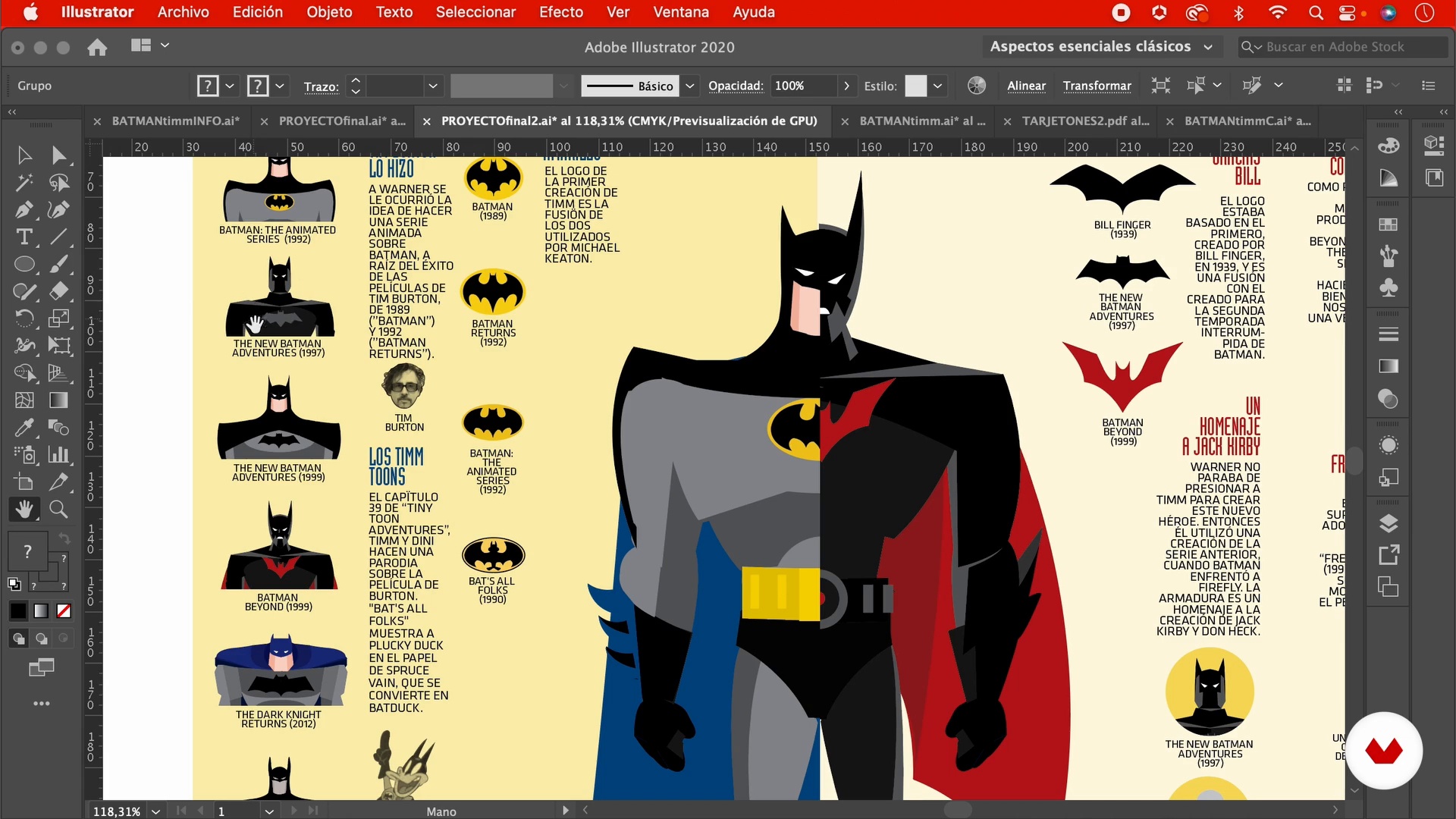Select the Pen tool

pos(24,210)
